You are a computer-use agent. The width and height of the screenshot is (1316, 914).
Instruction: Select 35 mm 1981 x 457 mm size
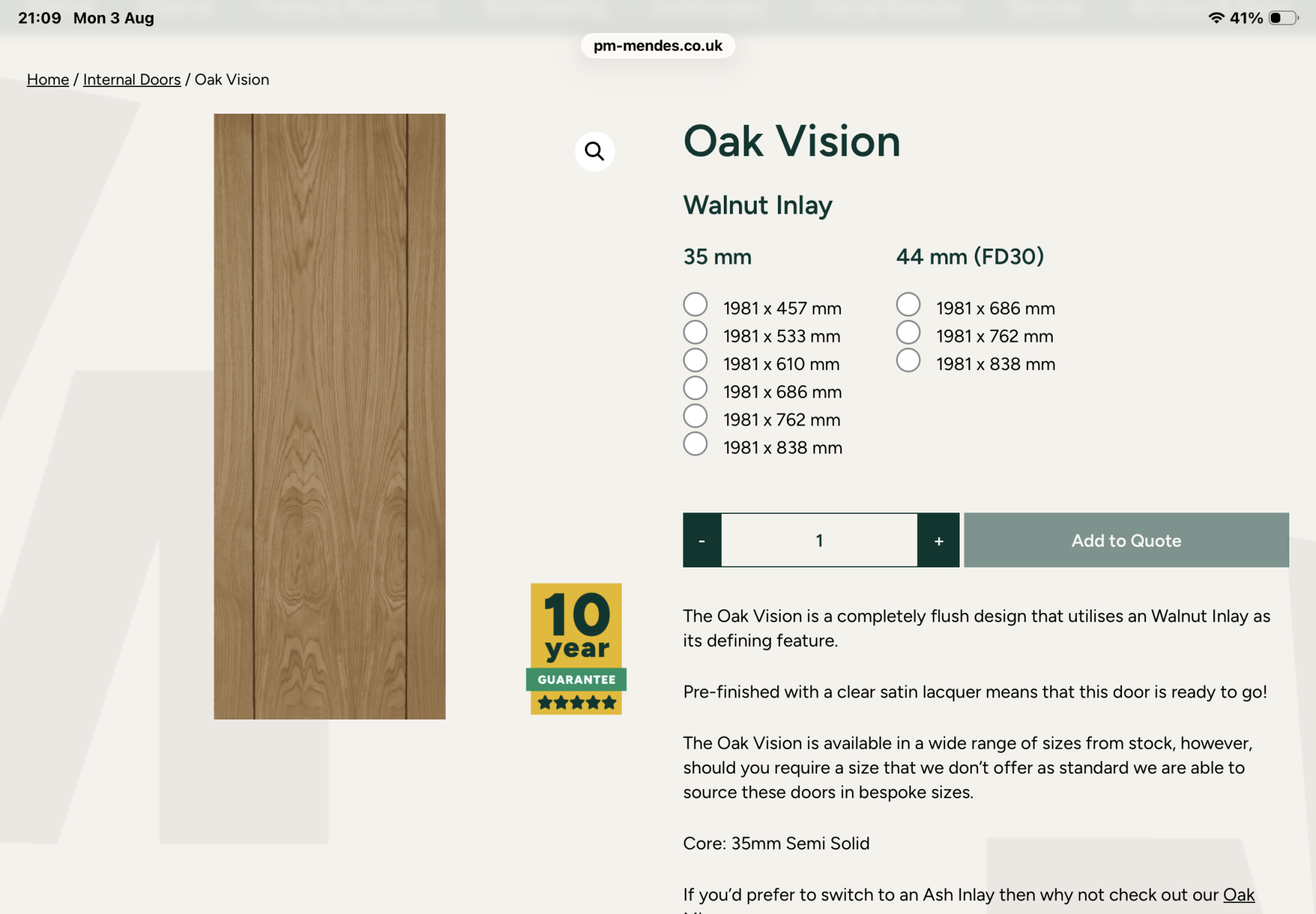[695, 304]
